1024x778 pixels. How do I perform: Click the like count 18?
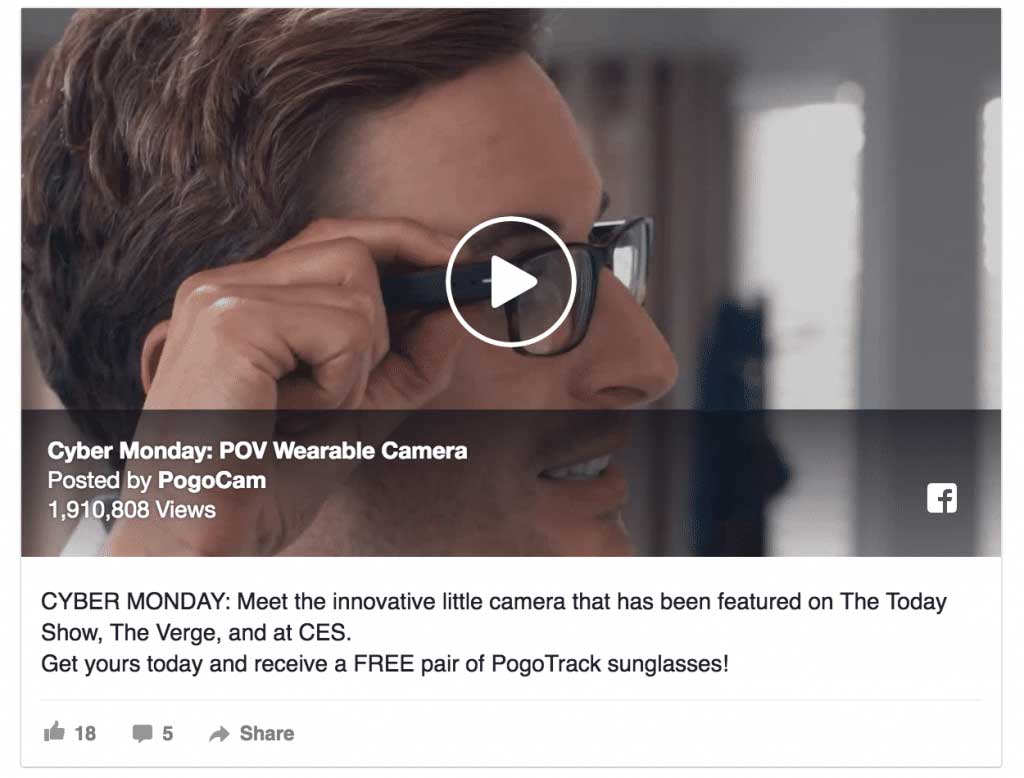tap(85, 733)
